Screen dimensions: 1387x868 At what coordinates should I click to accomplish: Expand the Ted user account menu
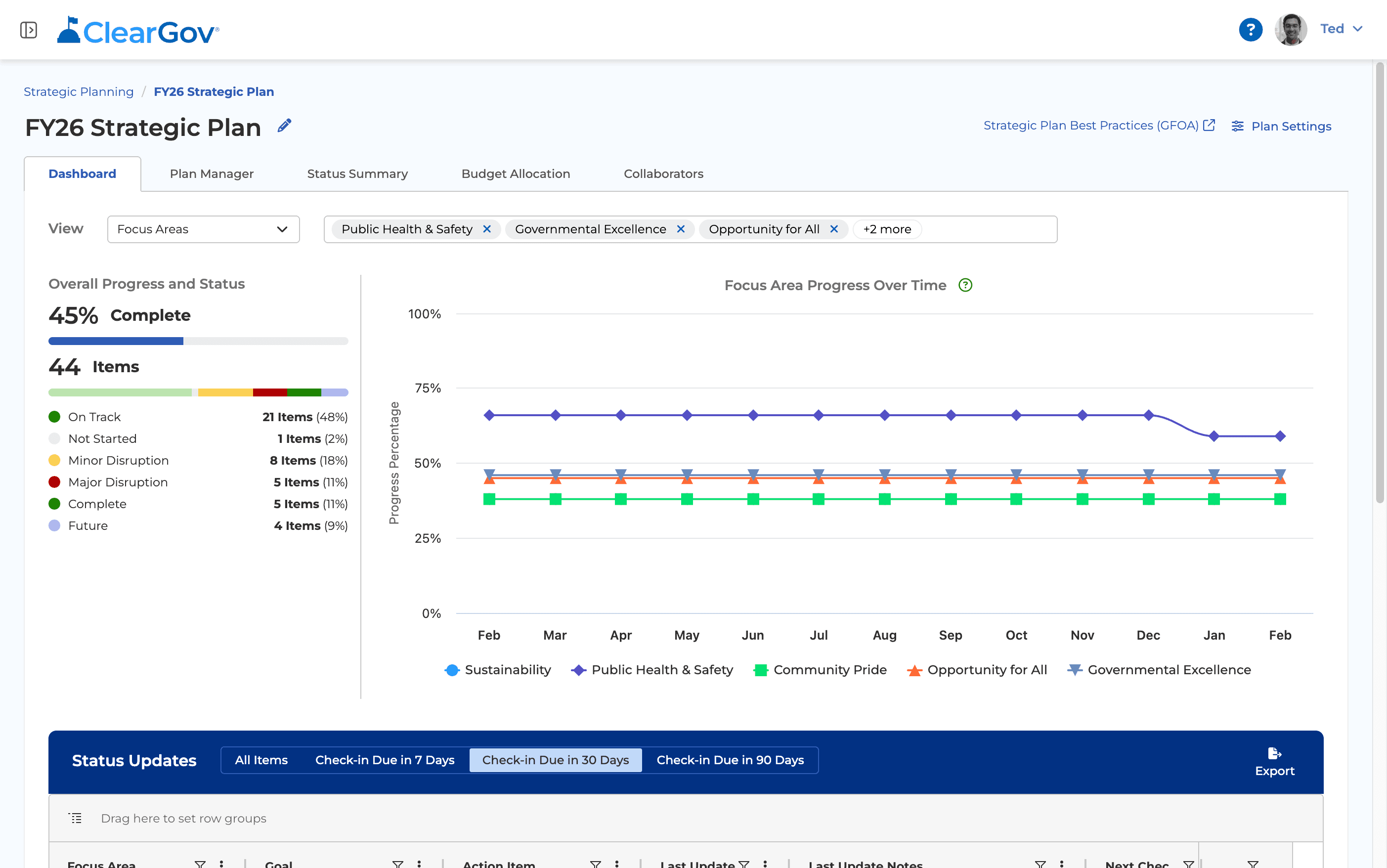pos(1341,28)
